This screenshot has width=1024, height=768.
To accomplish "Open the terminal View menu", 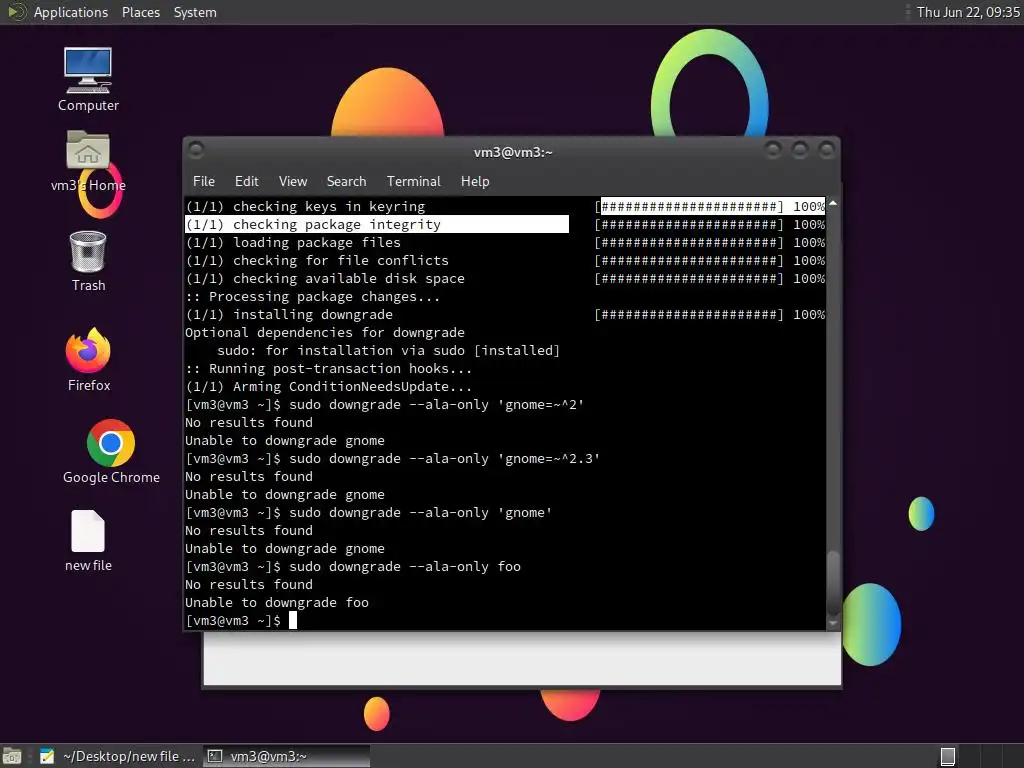I will tap(293, 182).
